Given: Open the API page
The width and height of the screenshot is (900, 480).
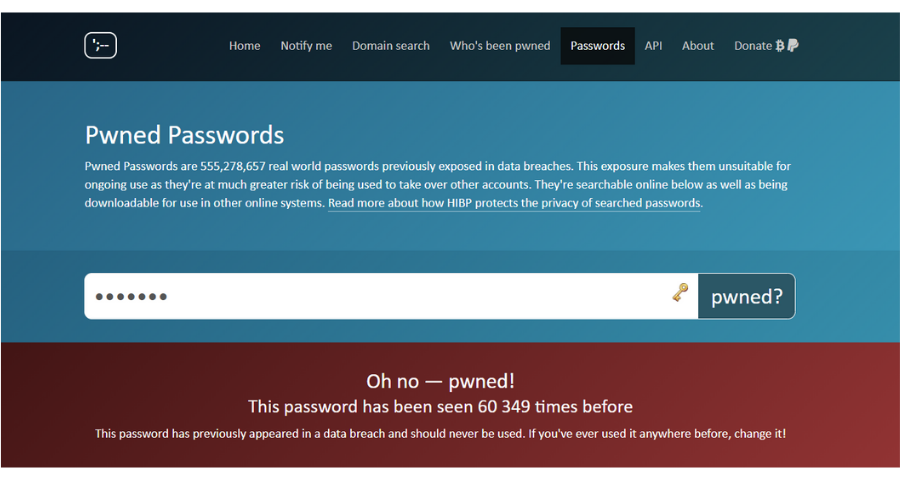Looking at the screenshot, I should point(653,46).
